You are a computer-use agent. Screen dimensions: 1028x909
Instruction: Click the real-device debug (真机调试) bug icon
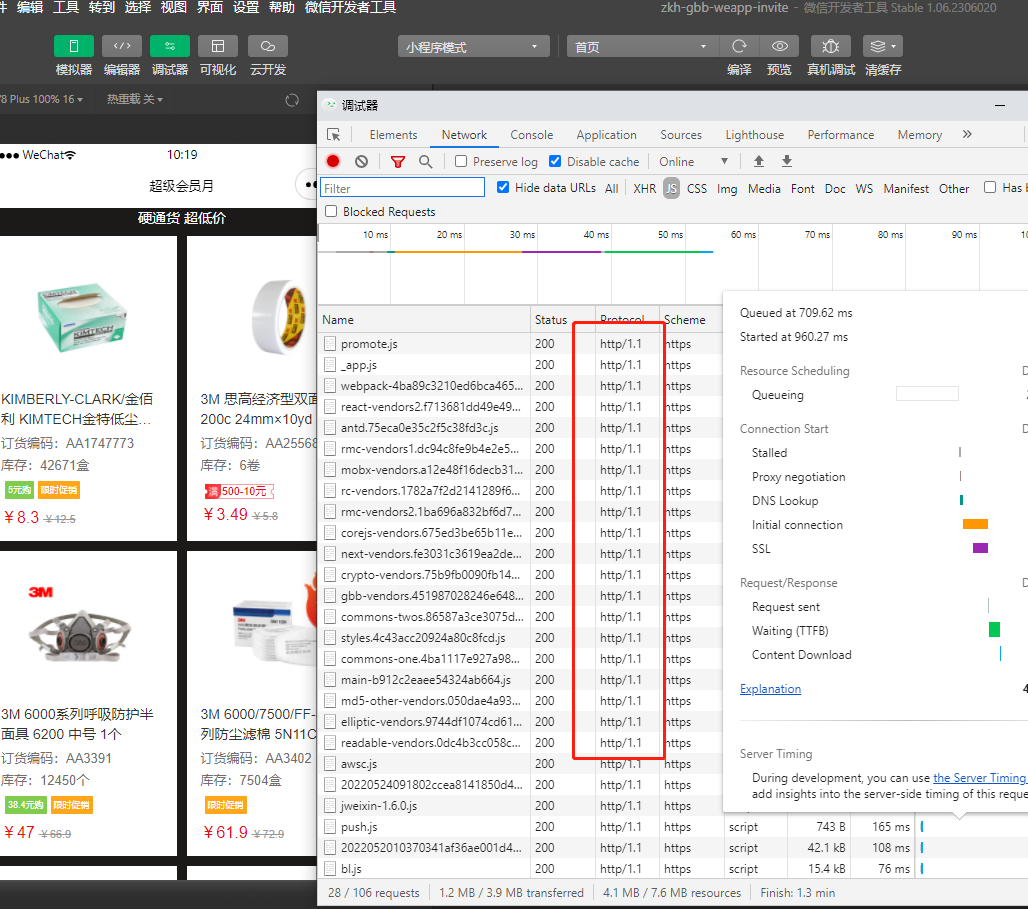(x=831, y=47)
